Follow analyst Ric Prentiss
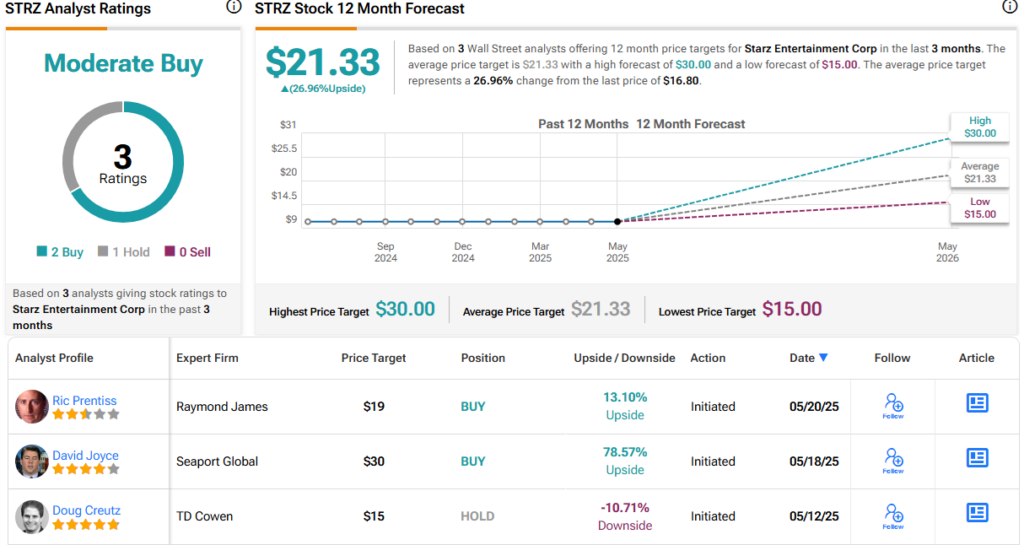Viewport: 1024px width, 545px height. coord(893,406)
